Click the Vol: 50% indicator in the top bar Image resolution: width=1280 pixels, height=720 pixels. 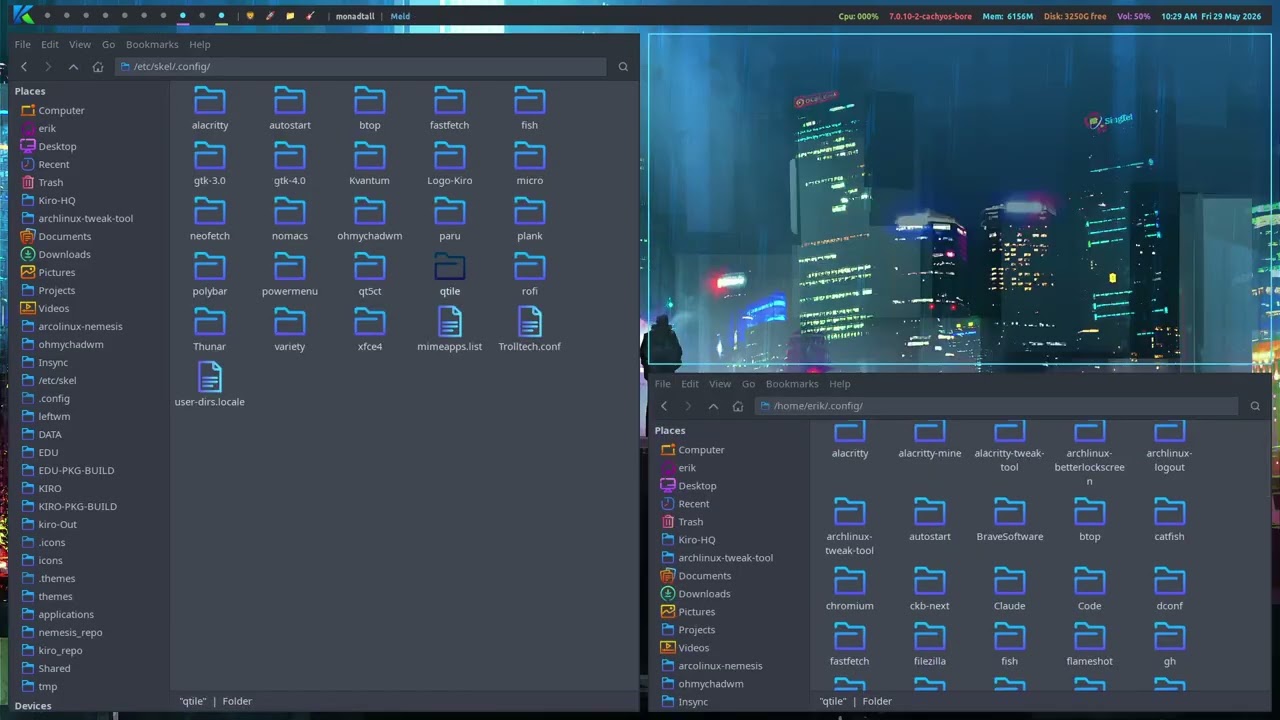click(1133, 16)
